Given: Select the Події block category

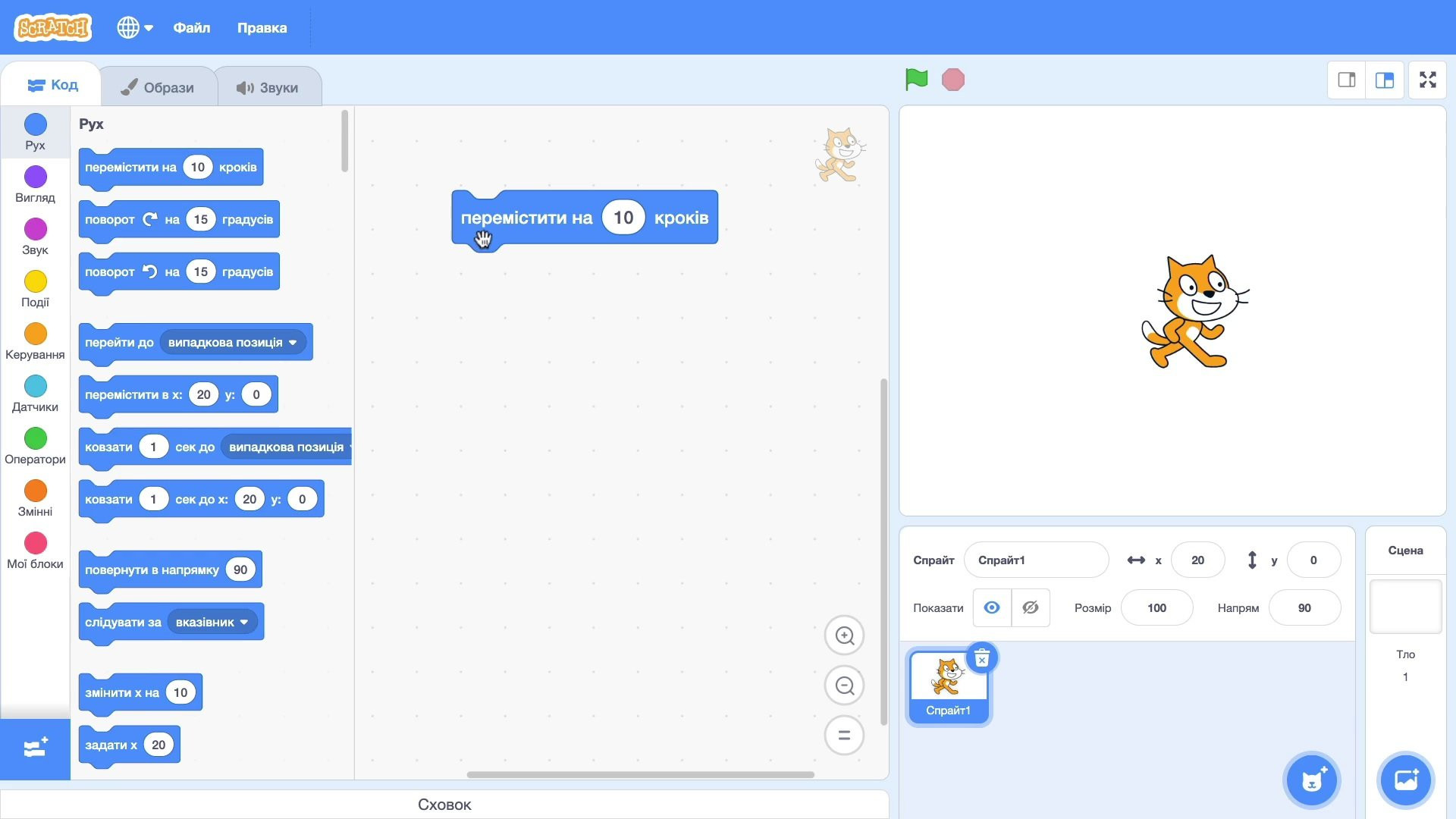Looking at the screenshot, I should click(x=35, y=289).
